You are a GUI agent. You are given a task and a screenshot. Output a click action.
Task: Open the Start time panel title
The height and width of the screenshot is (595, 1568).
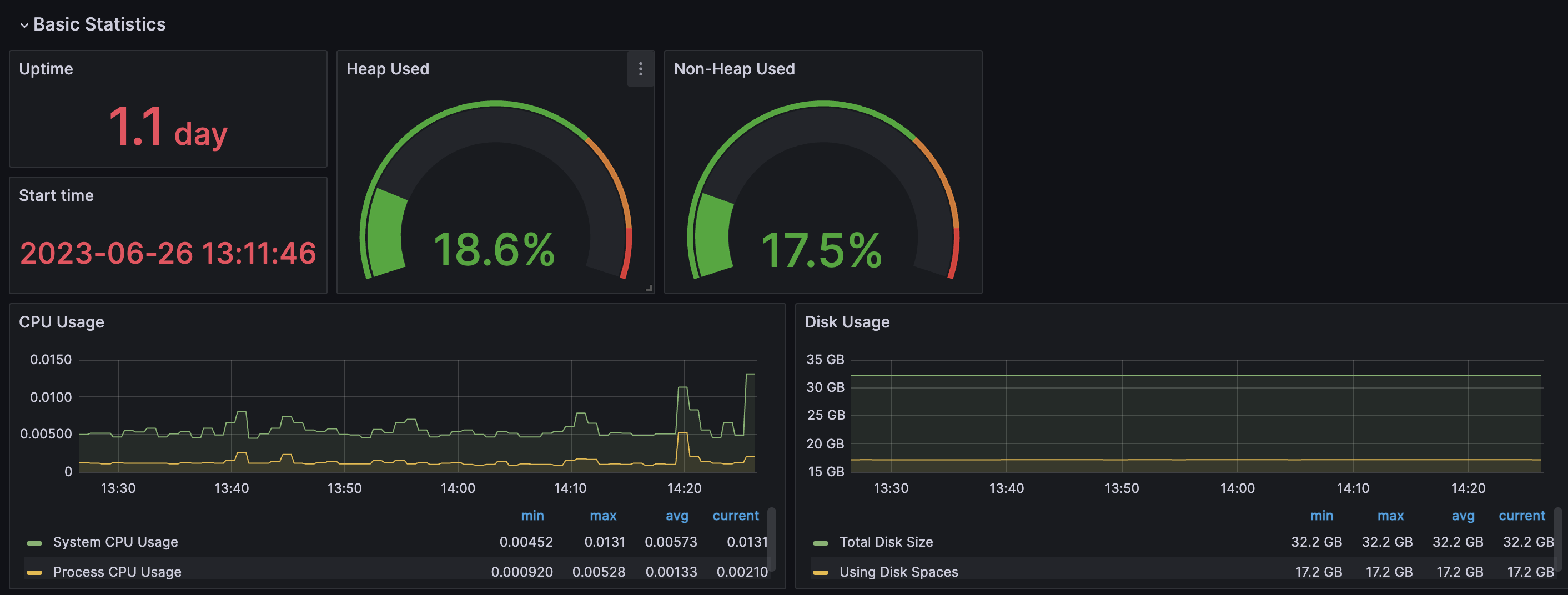click(56, 195)
